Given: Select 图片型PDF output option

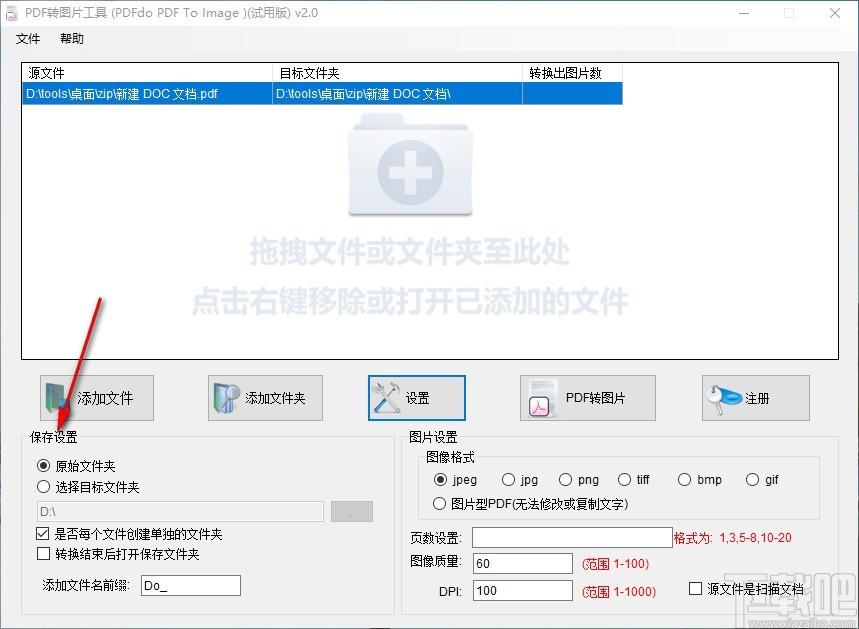Looking at the screenshot, I should click(439, 504).
